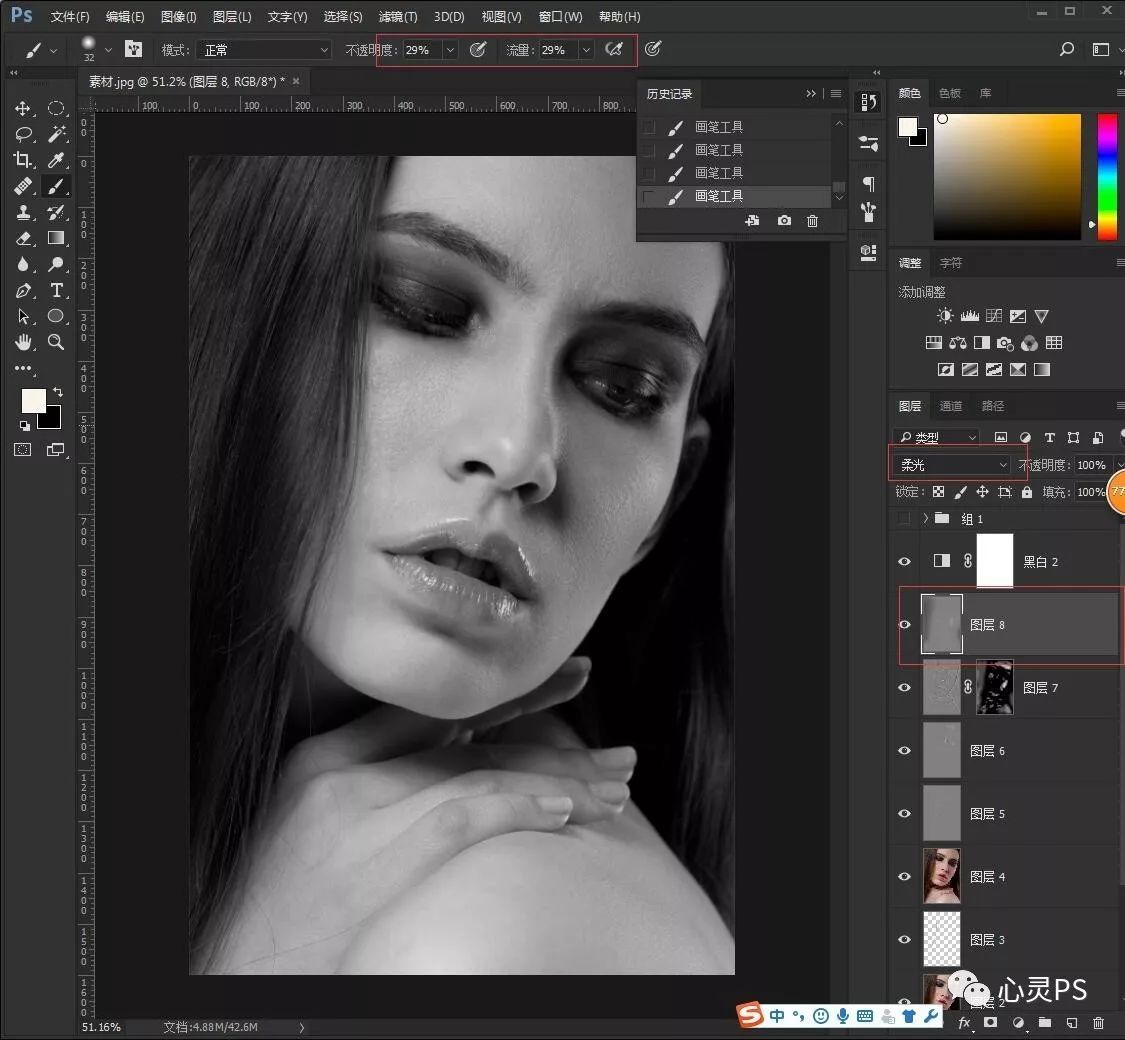1125x1040 pixels.
Task: Add a Black & White adjustment
Action: 982,343
